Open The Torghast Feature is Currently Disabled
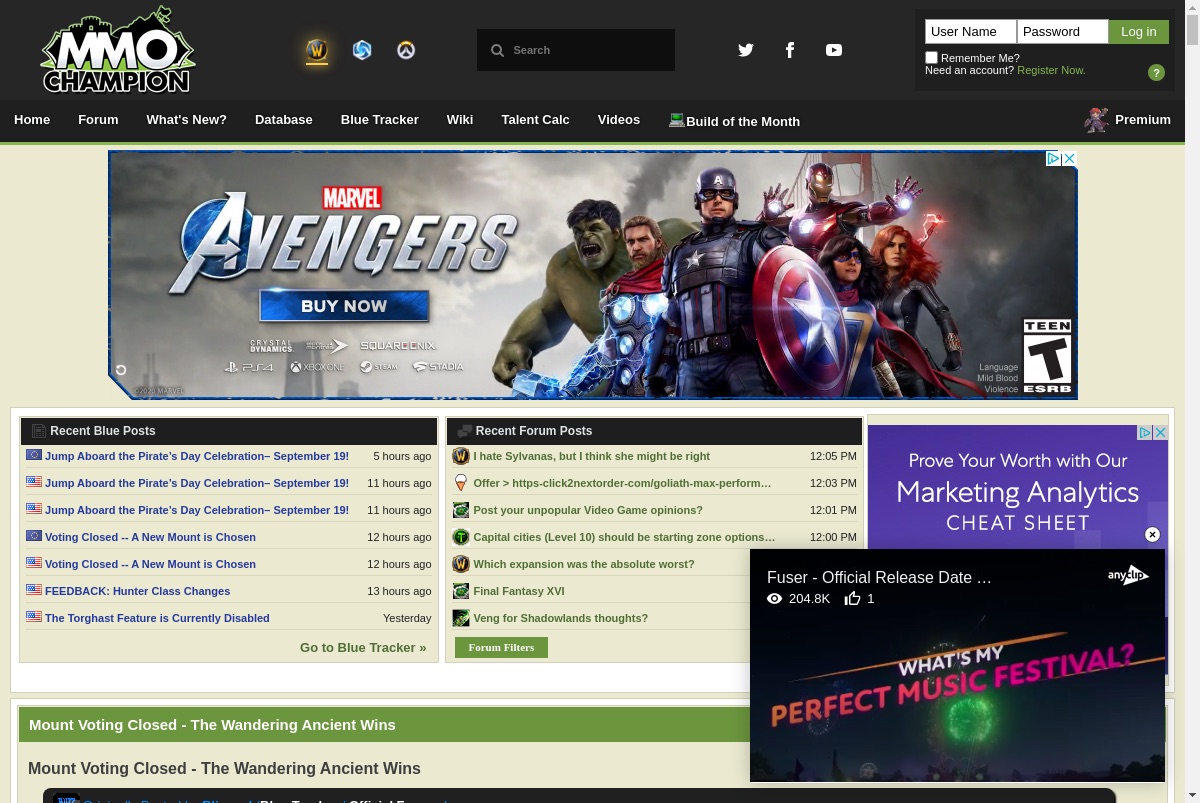 pyautogui.click(x=157, y=618)
